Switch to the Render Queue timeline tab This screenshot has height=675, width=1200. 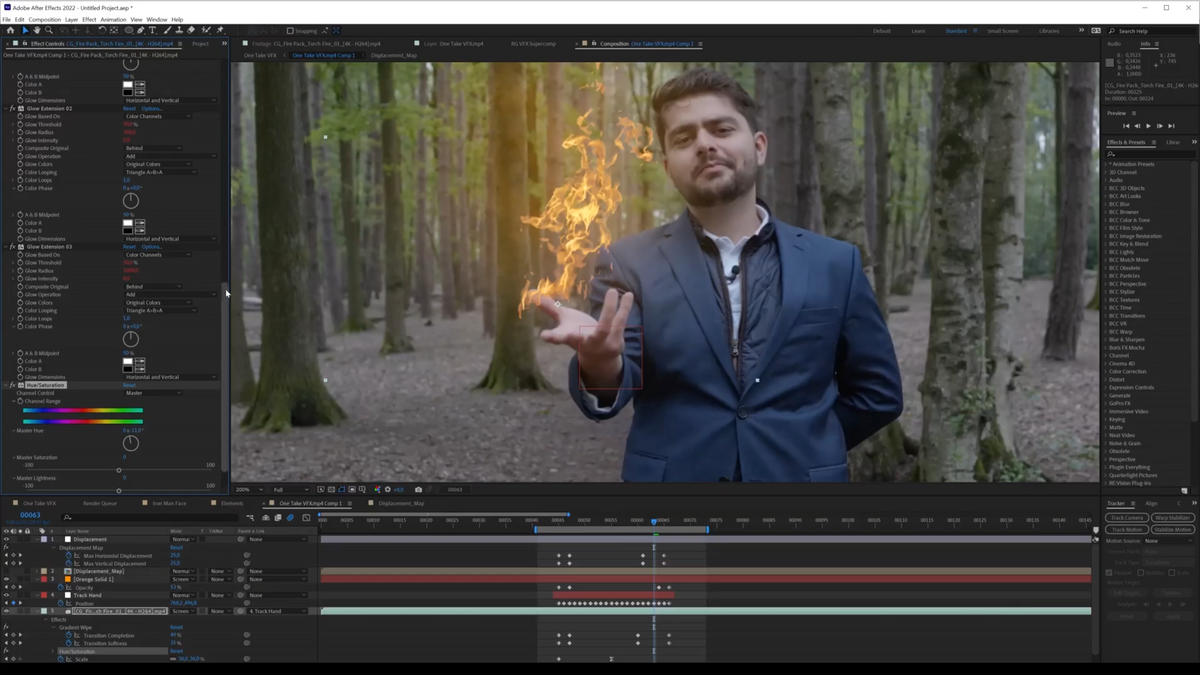pos(100,504)
